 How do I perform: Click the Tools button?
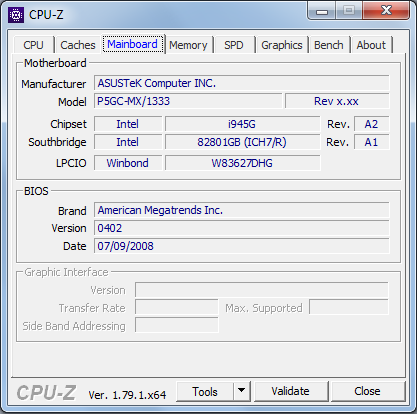coord(205,391)
